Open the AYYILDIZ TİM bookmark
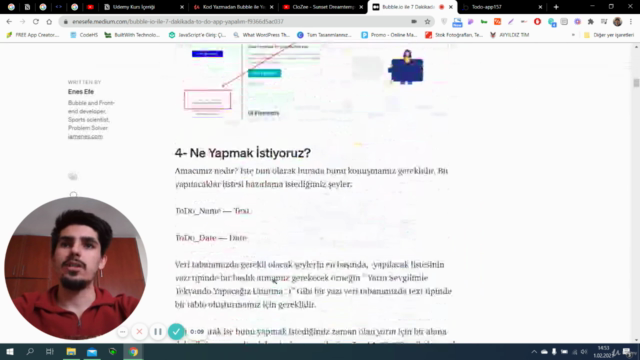 pos(509,35)
